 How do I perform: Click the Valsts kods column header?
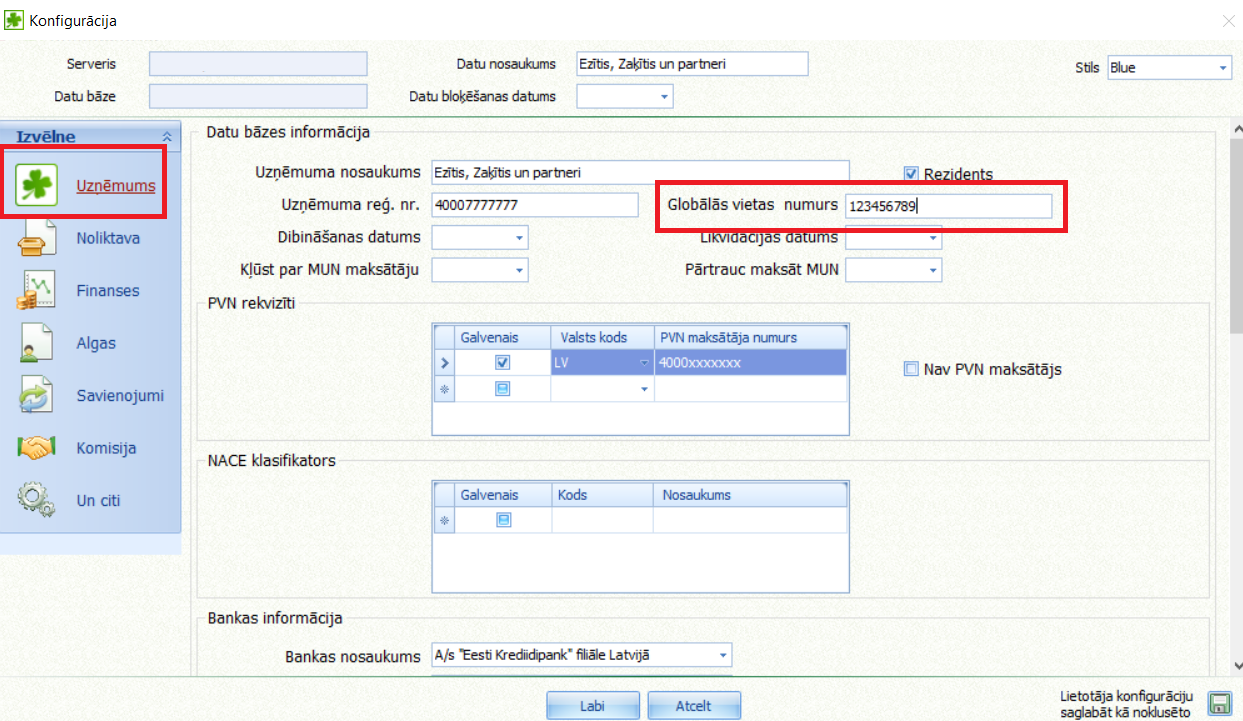pyautogui.click(x=603, y=337)
